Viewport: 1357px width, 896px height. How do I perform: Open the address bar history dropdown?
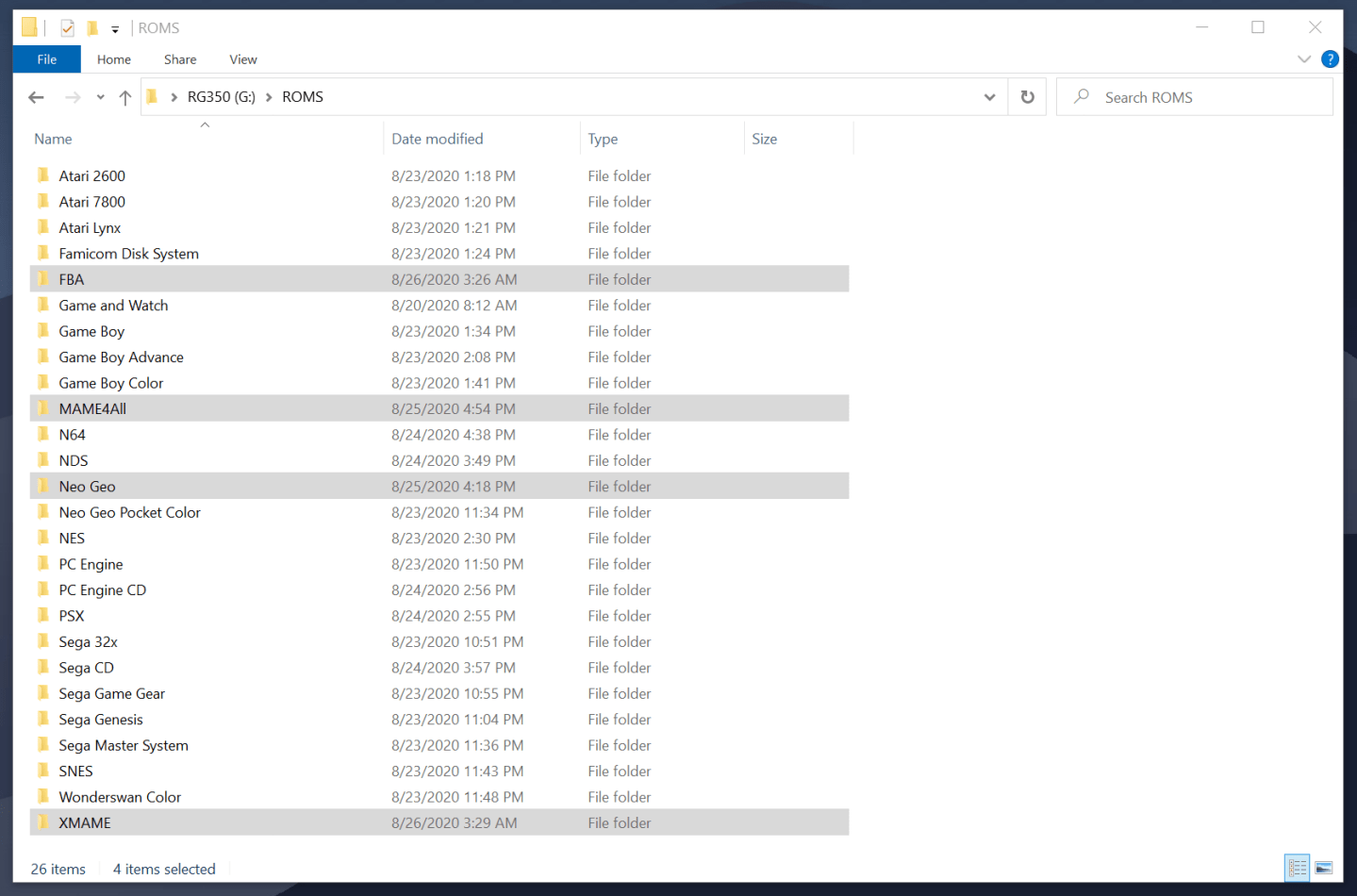989,97
